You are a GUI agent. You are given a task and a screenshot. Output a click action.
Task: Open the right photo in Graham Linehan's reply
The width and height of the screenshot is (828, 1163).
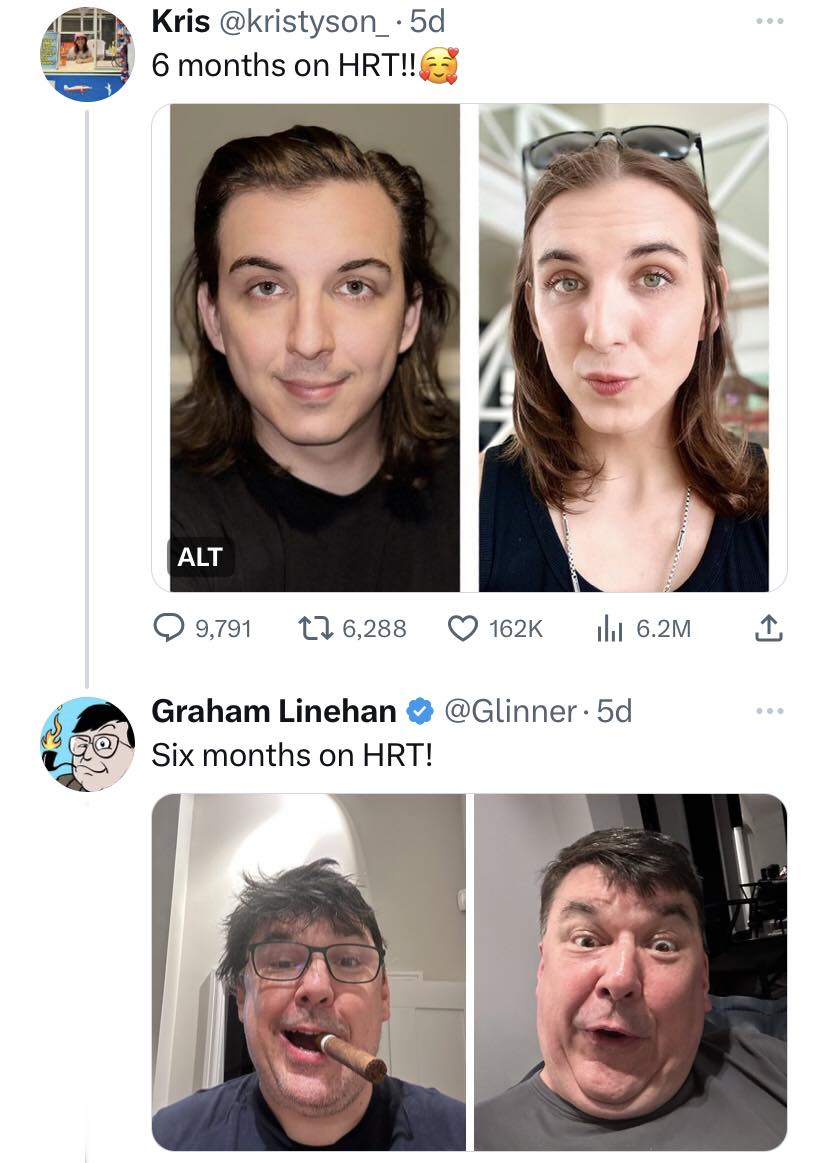pos(630,970)
